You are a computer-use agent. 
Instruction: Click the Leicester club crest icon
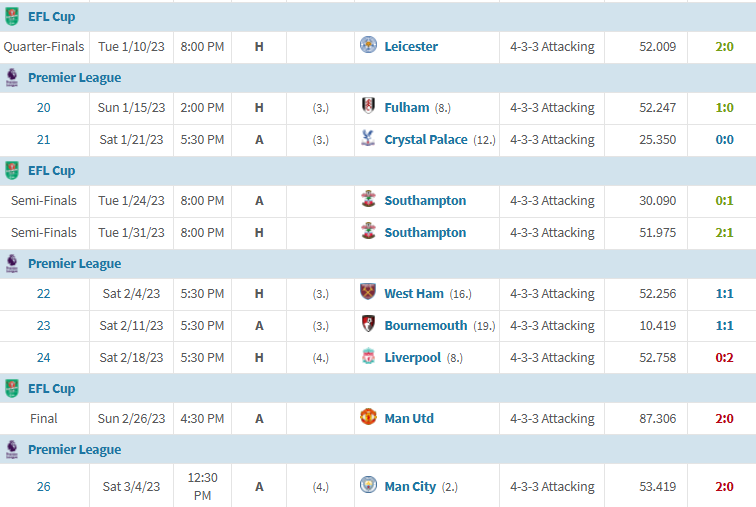coord(368,45)
